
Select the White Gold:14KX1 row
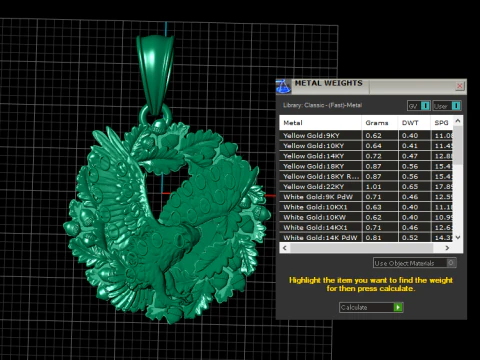366,227
